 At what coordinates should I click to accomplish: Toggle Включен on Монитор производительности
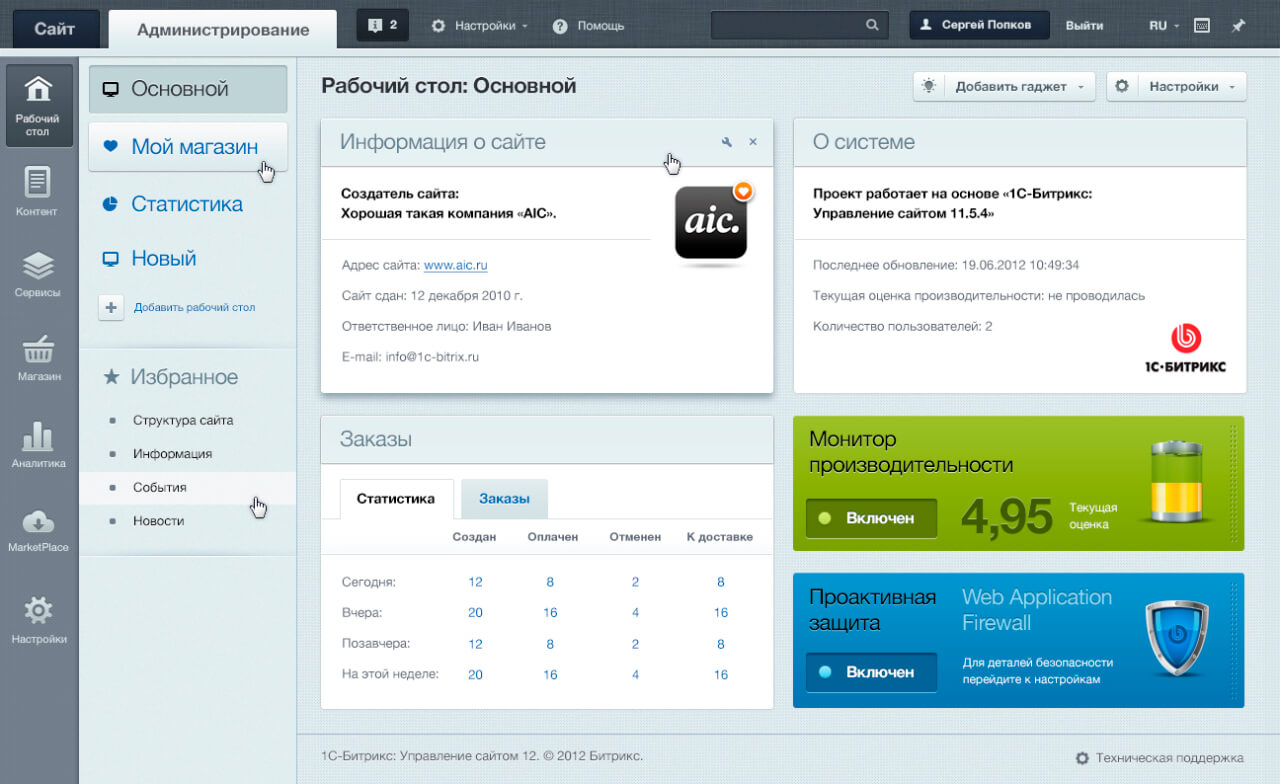click(870, 518)
